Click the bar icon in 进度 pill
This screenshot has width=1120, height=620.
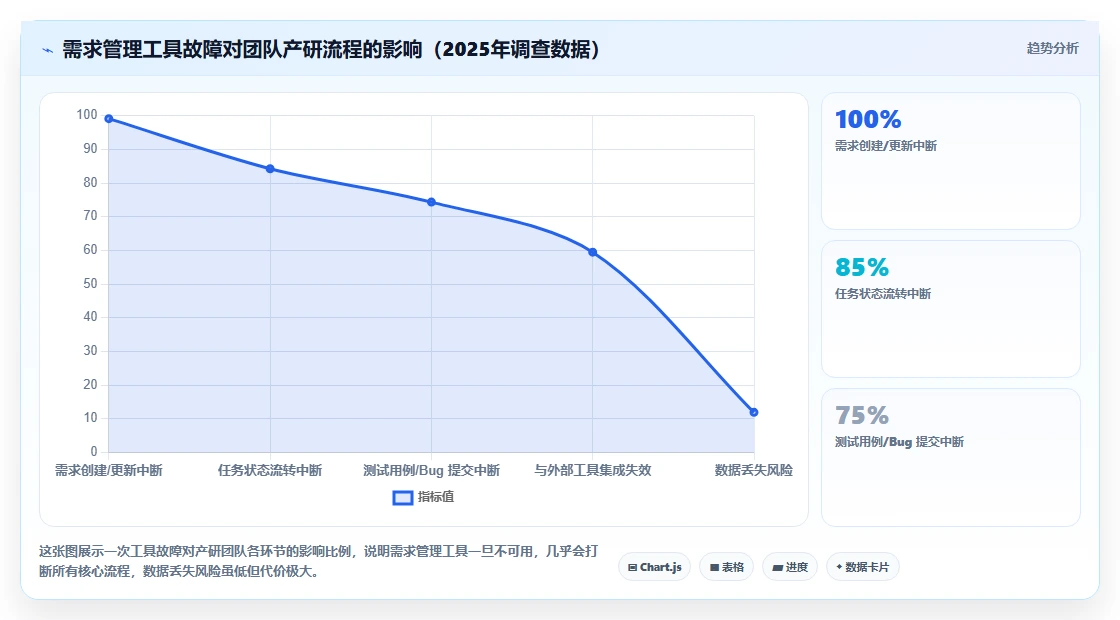click(778, 568)
